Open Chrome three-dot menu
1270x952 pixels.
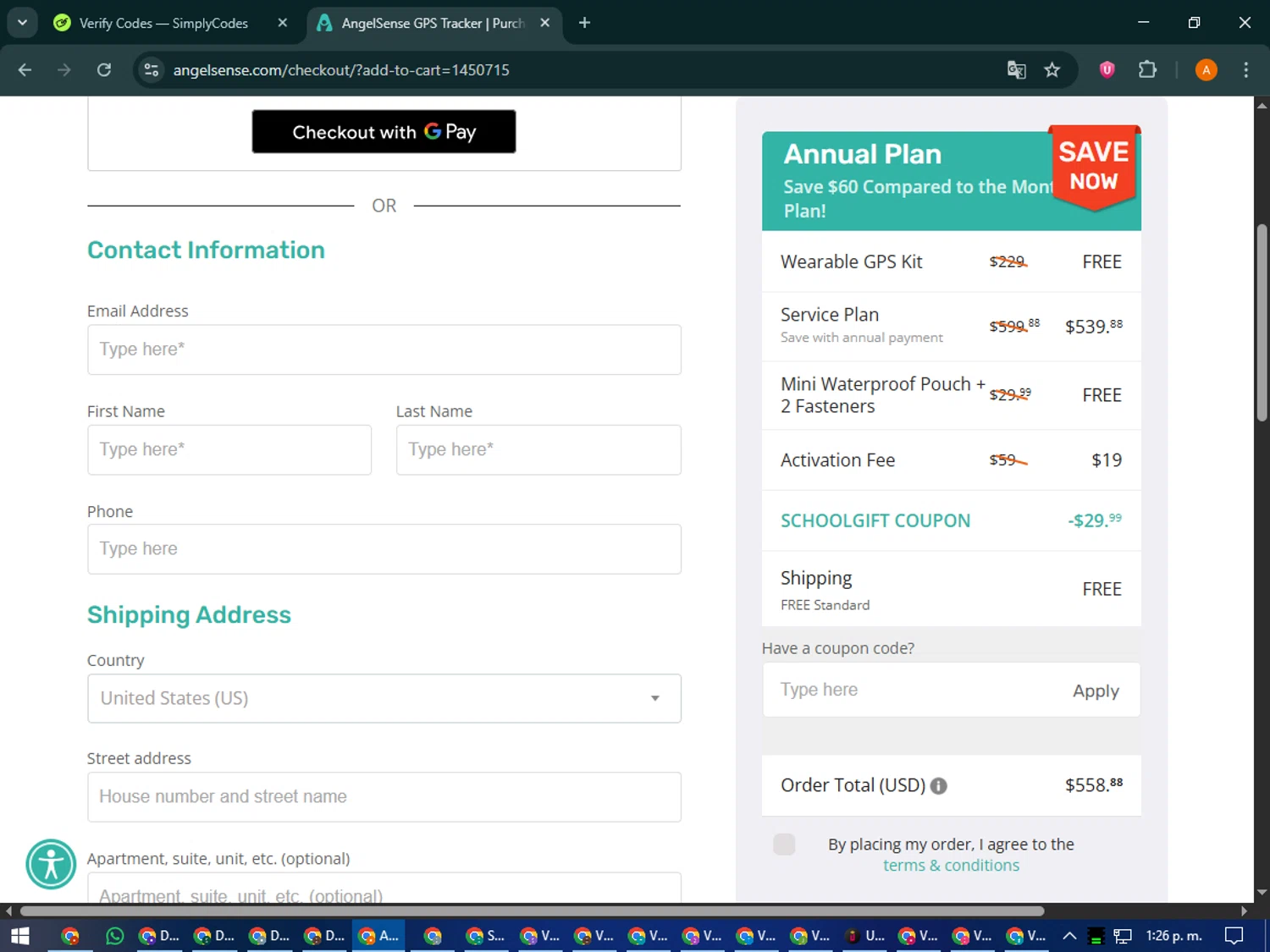pos(1245,70)
